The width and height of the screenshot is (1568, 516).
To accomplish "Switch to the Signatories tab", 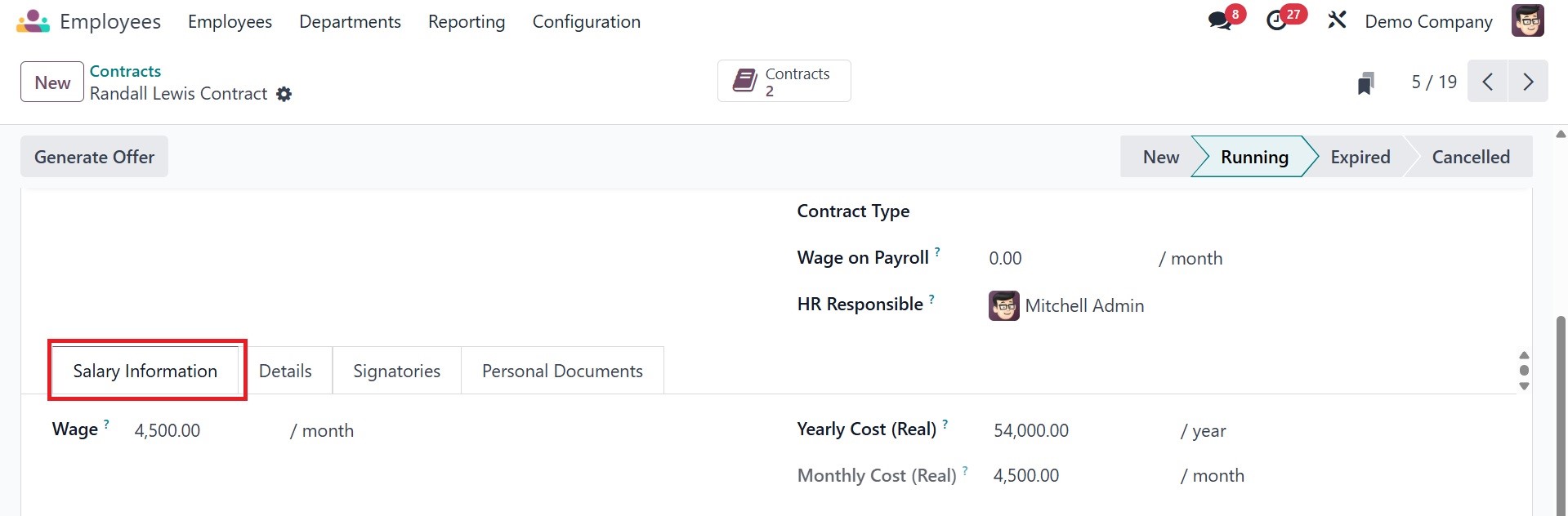I will click(396, 371).
